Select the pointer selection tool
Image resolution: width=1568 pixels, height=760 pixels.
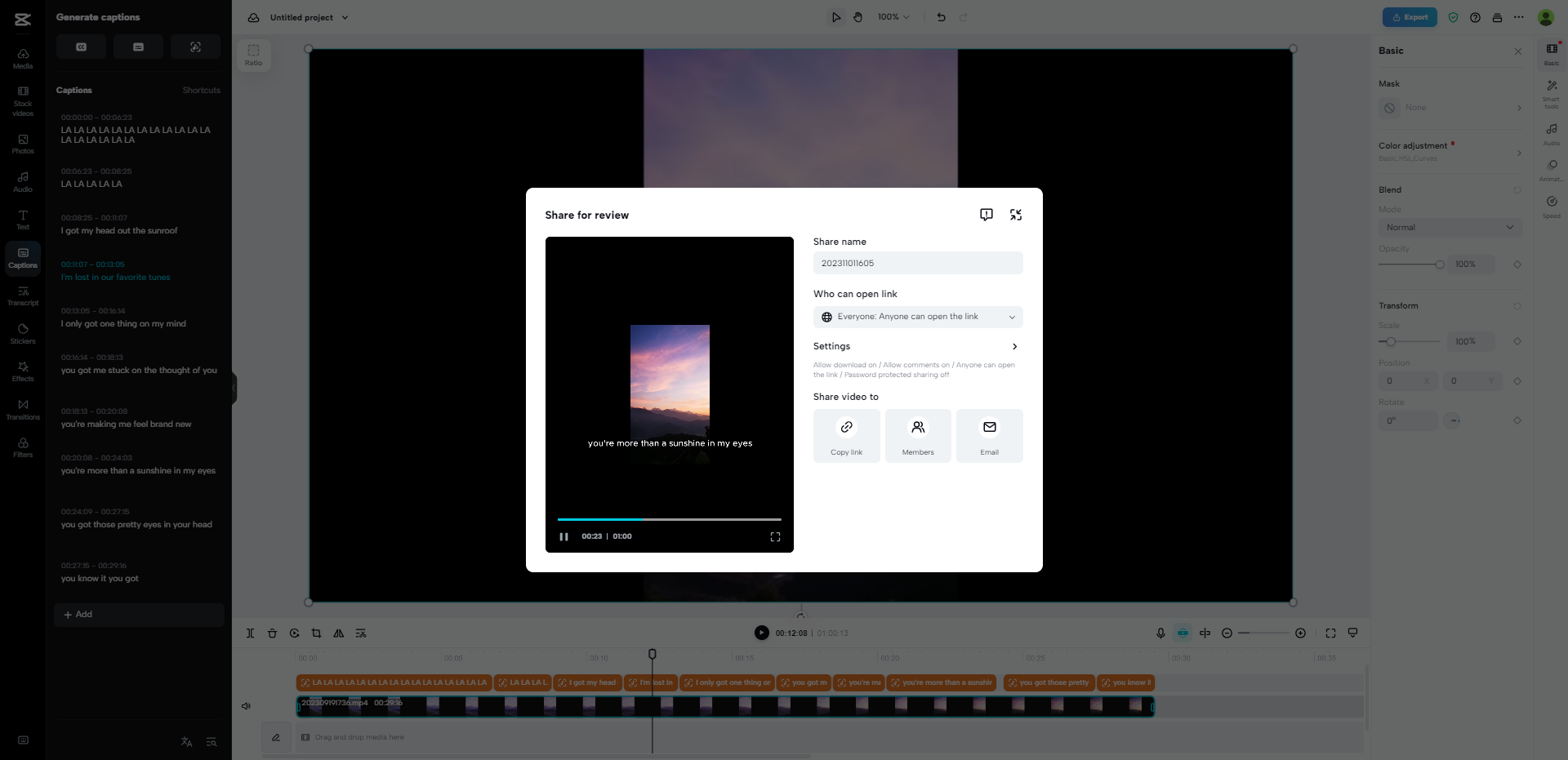point(835,17)
